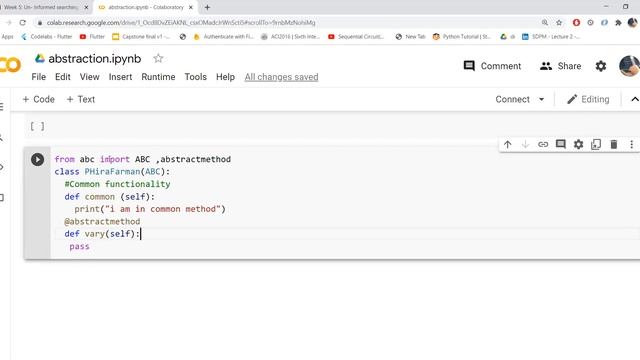The height and width of the screenshot is (360, 640).
Task: Open SDPM - Lecture 2 bookmark
Action: point(551,37)
